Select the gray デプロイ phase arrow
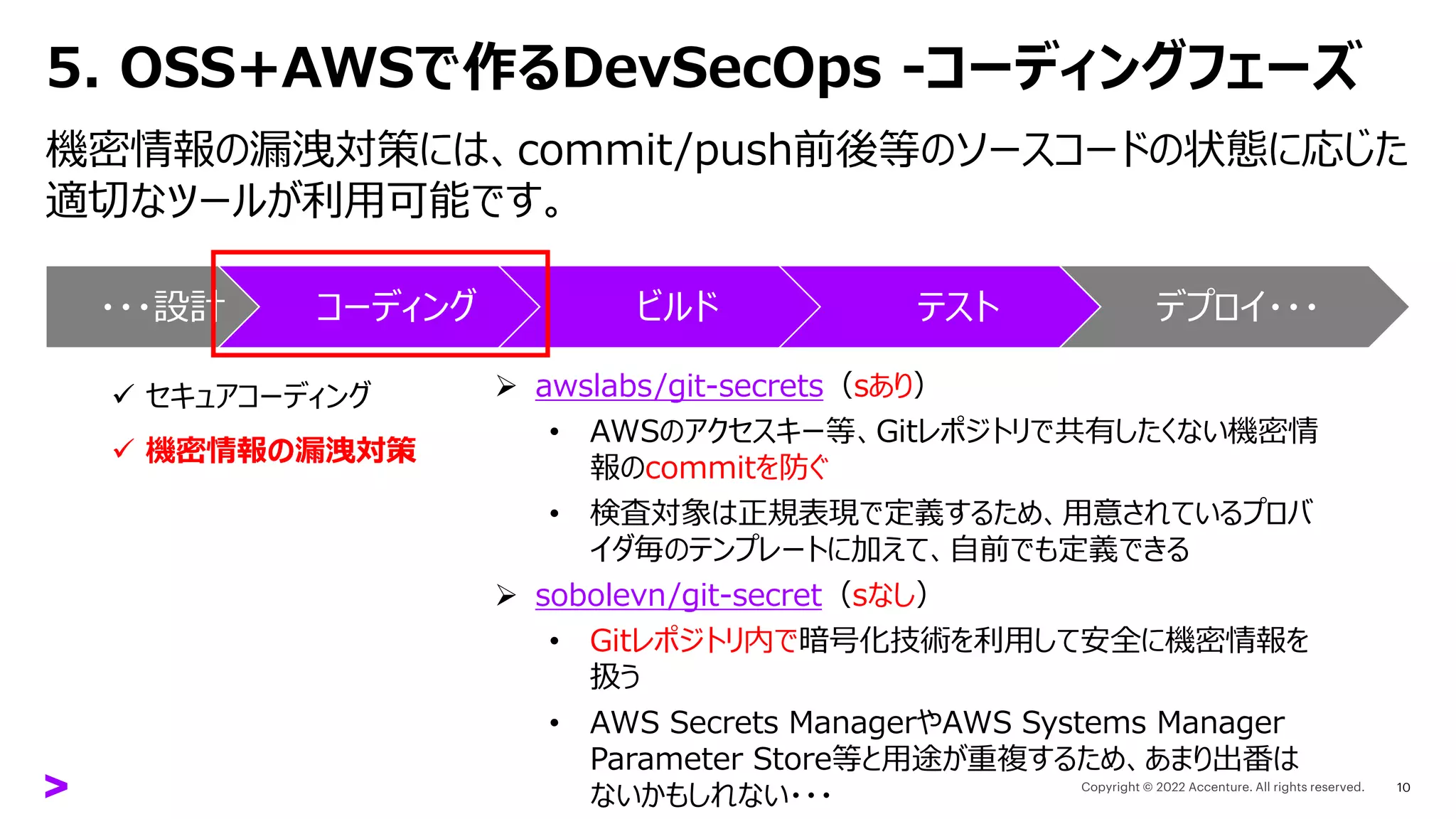This screenshot has width=1456, height=819. pyautogui.click(x=1236, y=306)
